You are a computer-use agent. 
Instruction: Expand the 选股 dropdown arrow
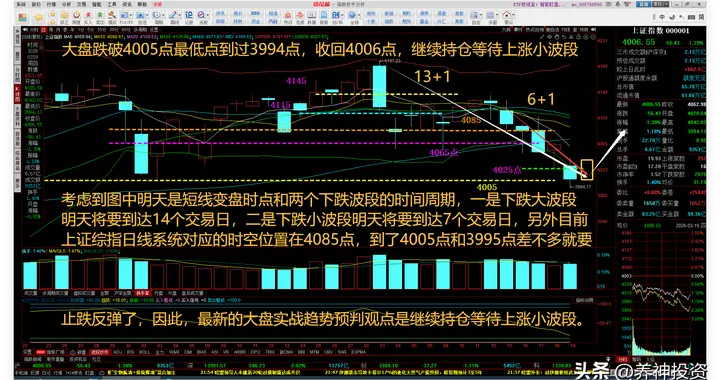tap(208, 15)
